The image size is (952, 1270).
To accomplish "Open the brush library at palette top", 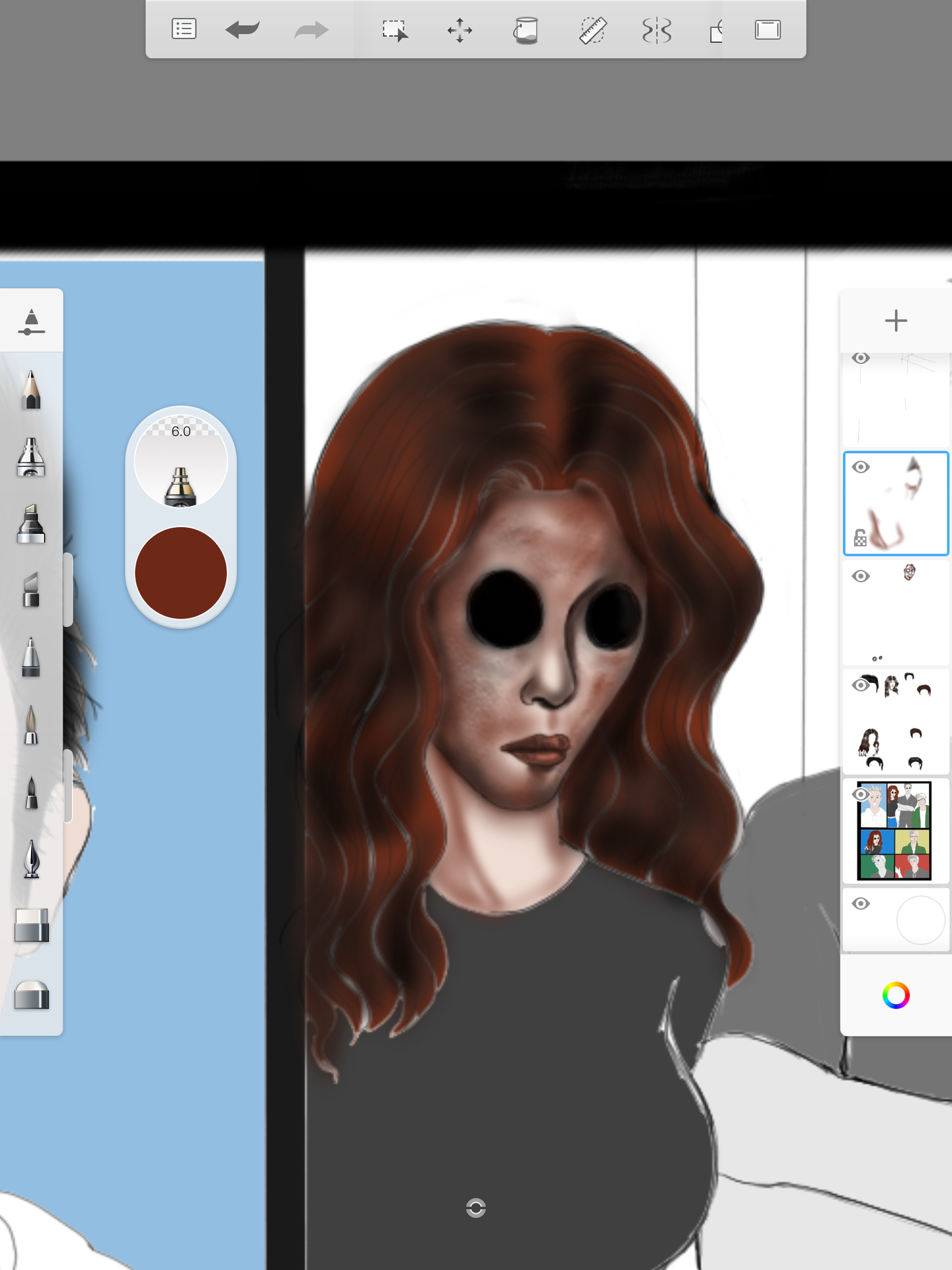I will (31, 321).
